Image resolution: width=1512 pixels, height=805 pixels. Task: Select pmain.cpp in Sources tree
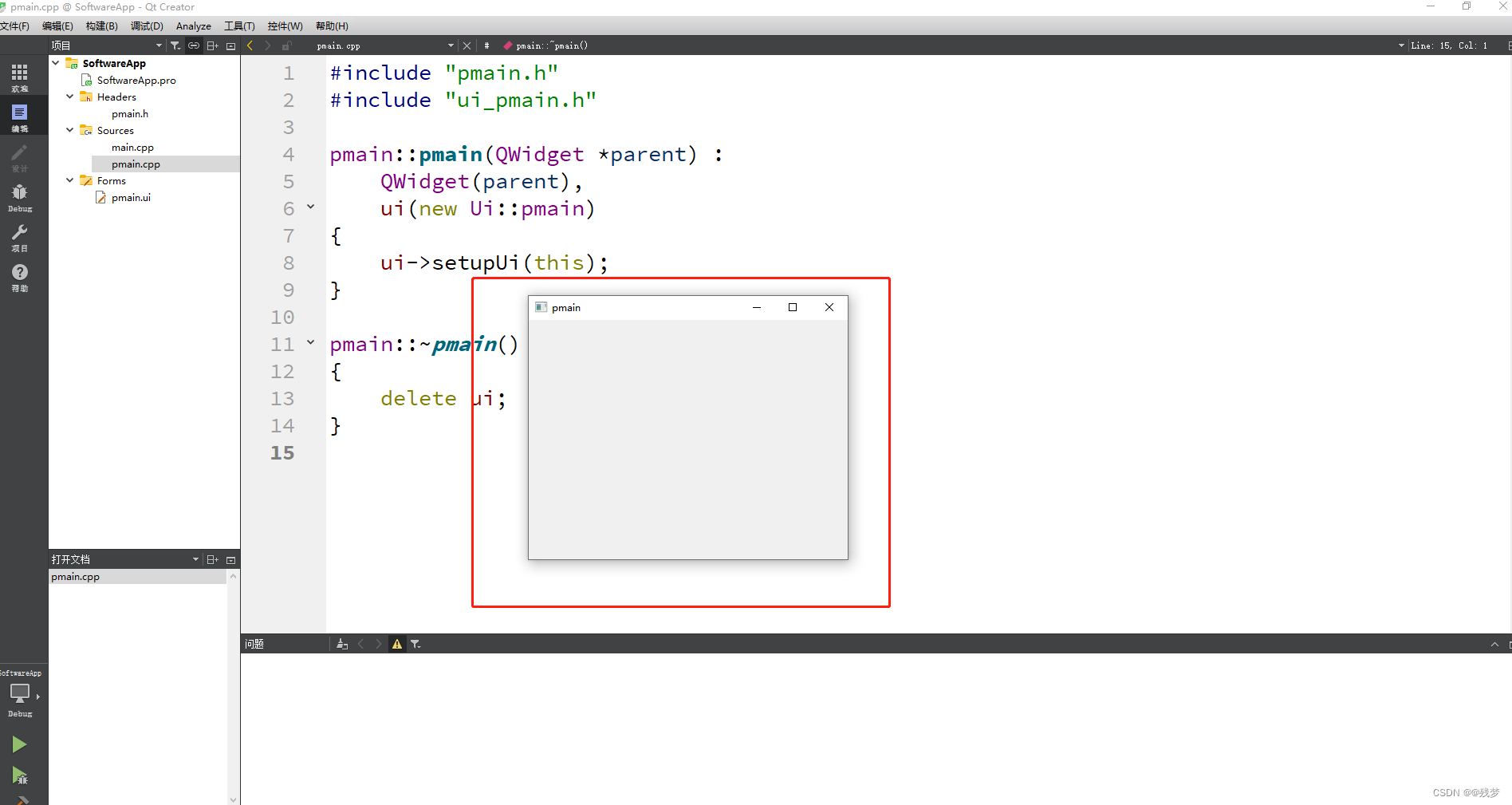[x=136, y=164]
